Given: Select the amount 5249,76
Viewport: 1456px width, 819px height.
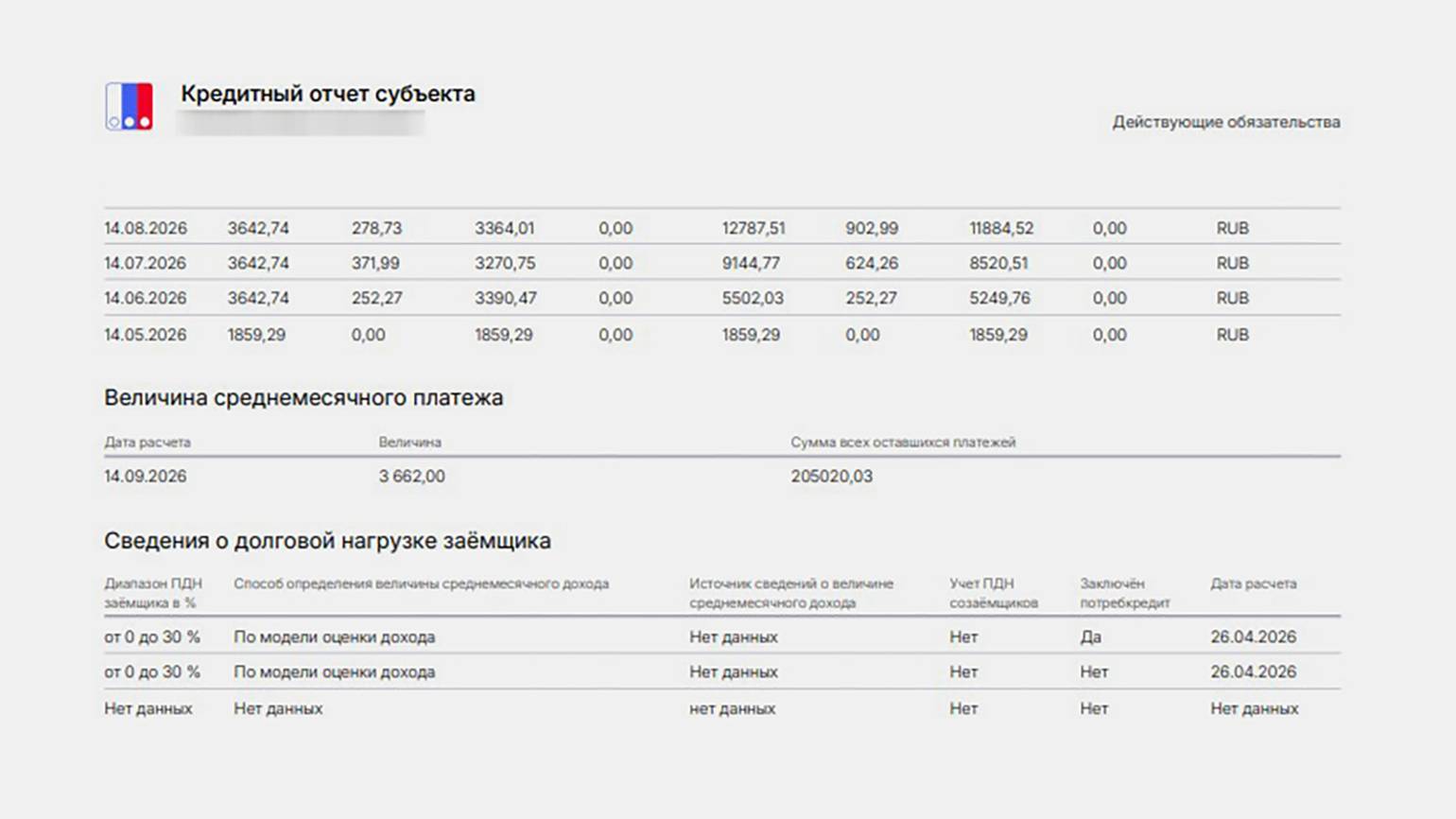Looking at the screenshot, I should tap(1000, 298).
